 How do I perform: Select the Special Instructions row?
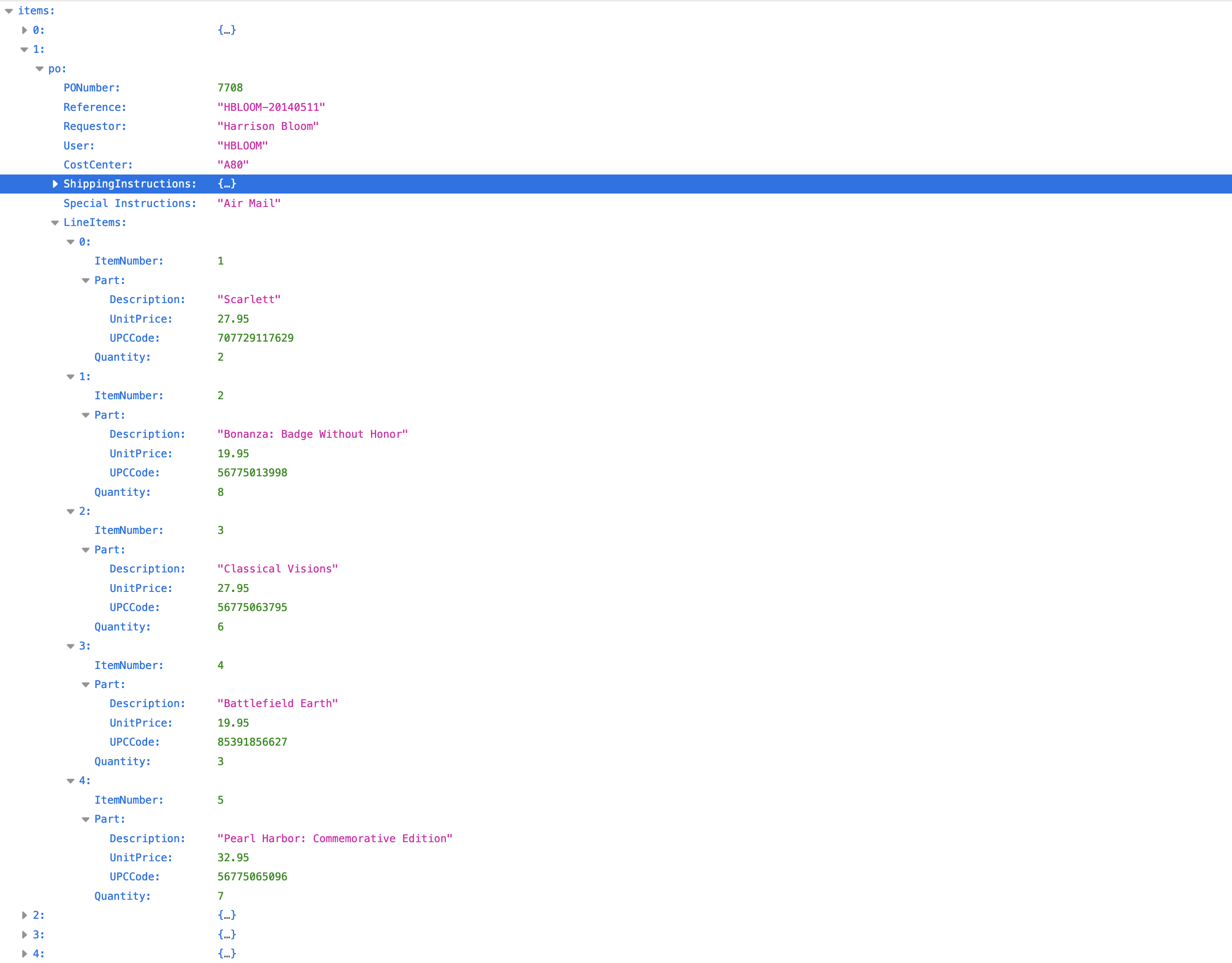[130, 204]
